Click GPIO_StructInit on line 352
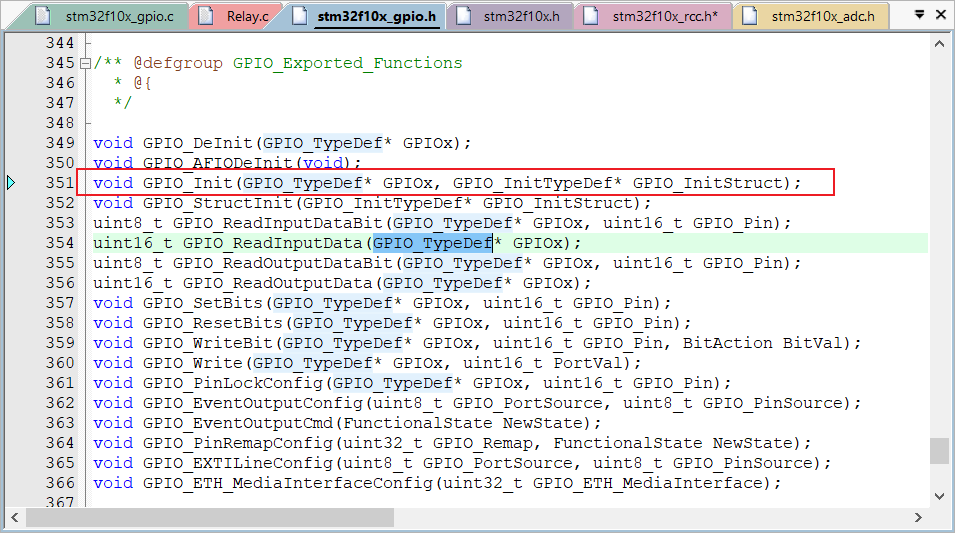The image size is (955, 533). click(217, 203)
